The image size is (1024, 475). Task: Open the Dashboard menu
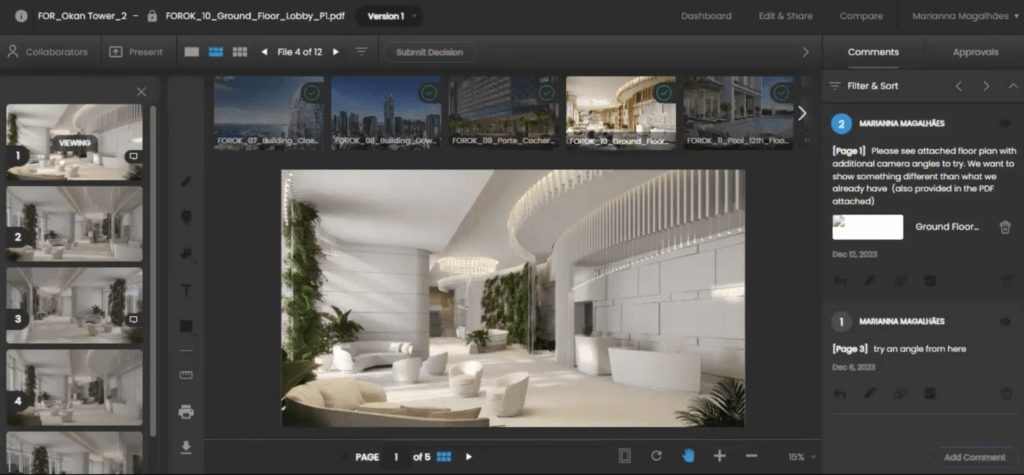706,16
